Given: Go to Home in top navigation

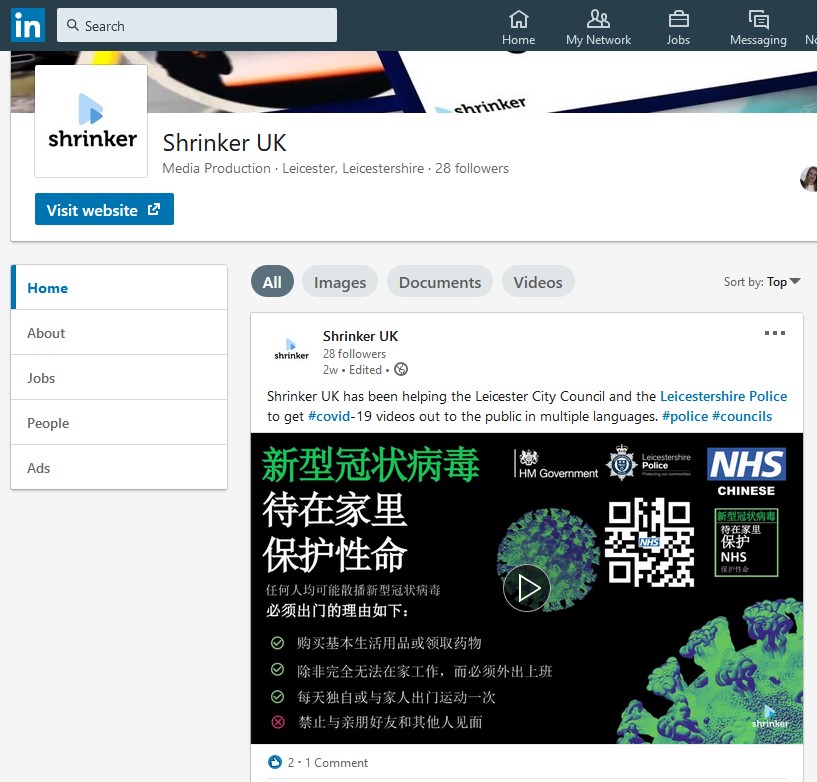Looking at the screenshot, I should 518,28.
